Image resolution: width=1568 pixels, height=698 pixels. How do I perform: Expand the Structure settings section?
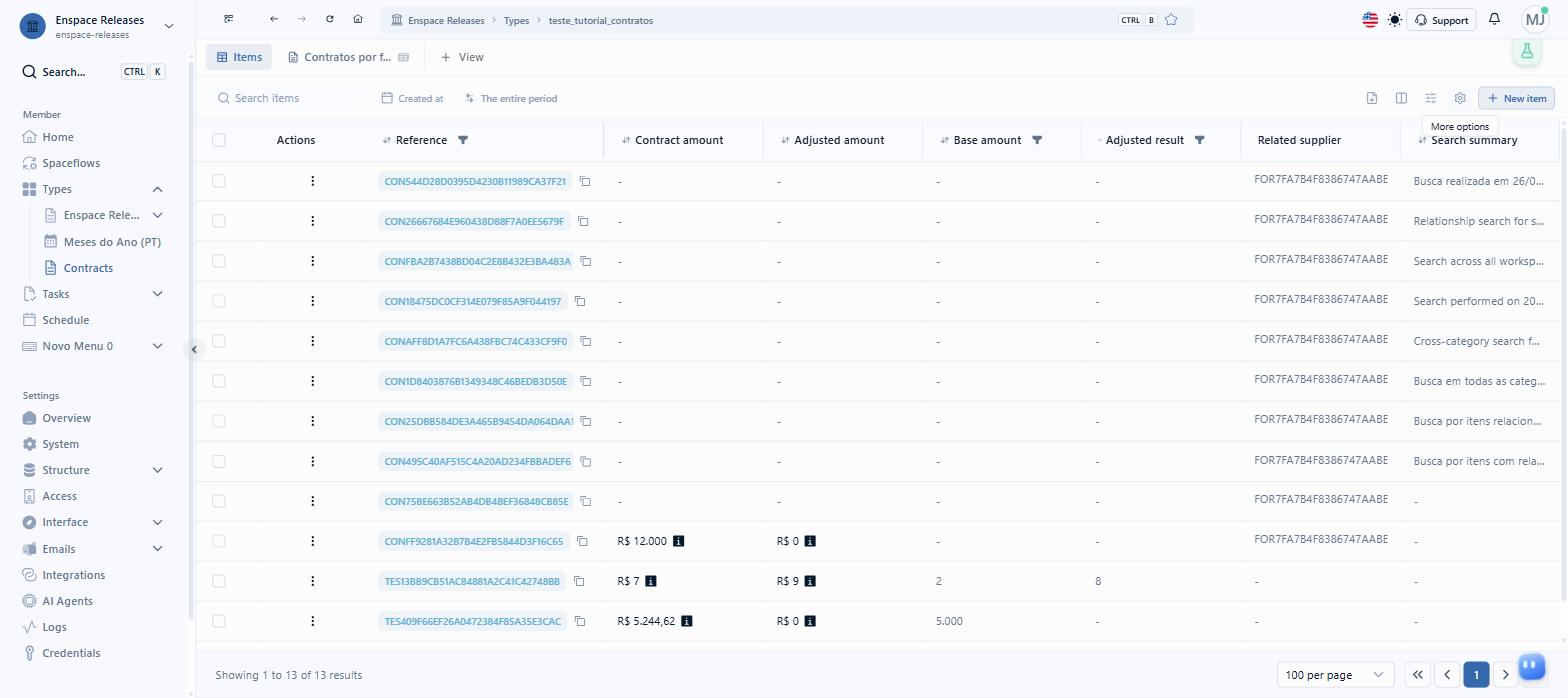(157, 470)
